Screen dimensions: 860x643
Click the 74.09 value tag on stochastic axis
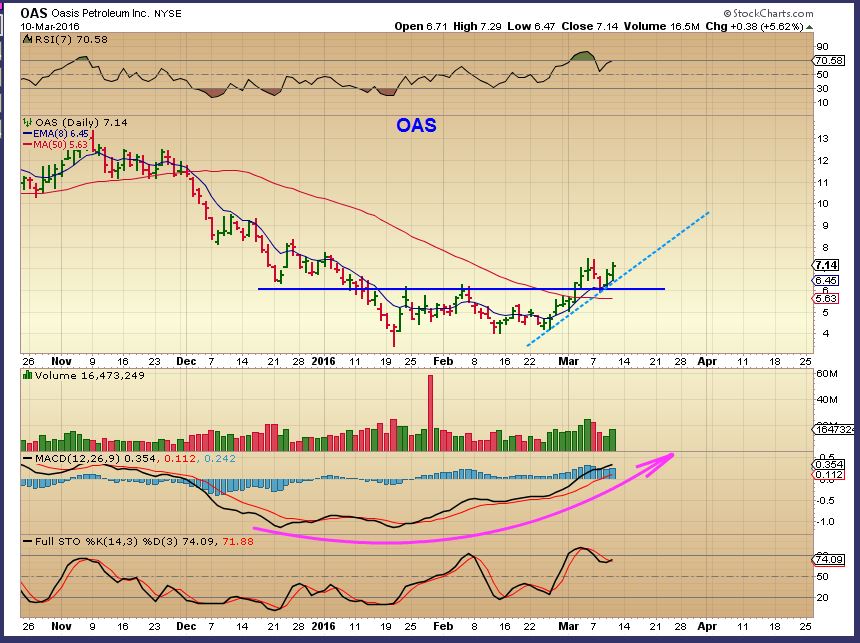pyautogui.click(x=829, y=560)
